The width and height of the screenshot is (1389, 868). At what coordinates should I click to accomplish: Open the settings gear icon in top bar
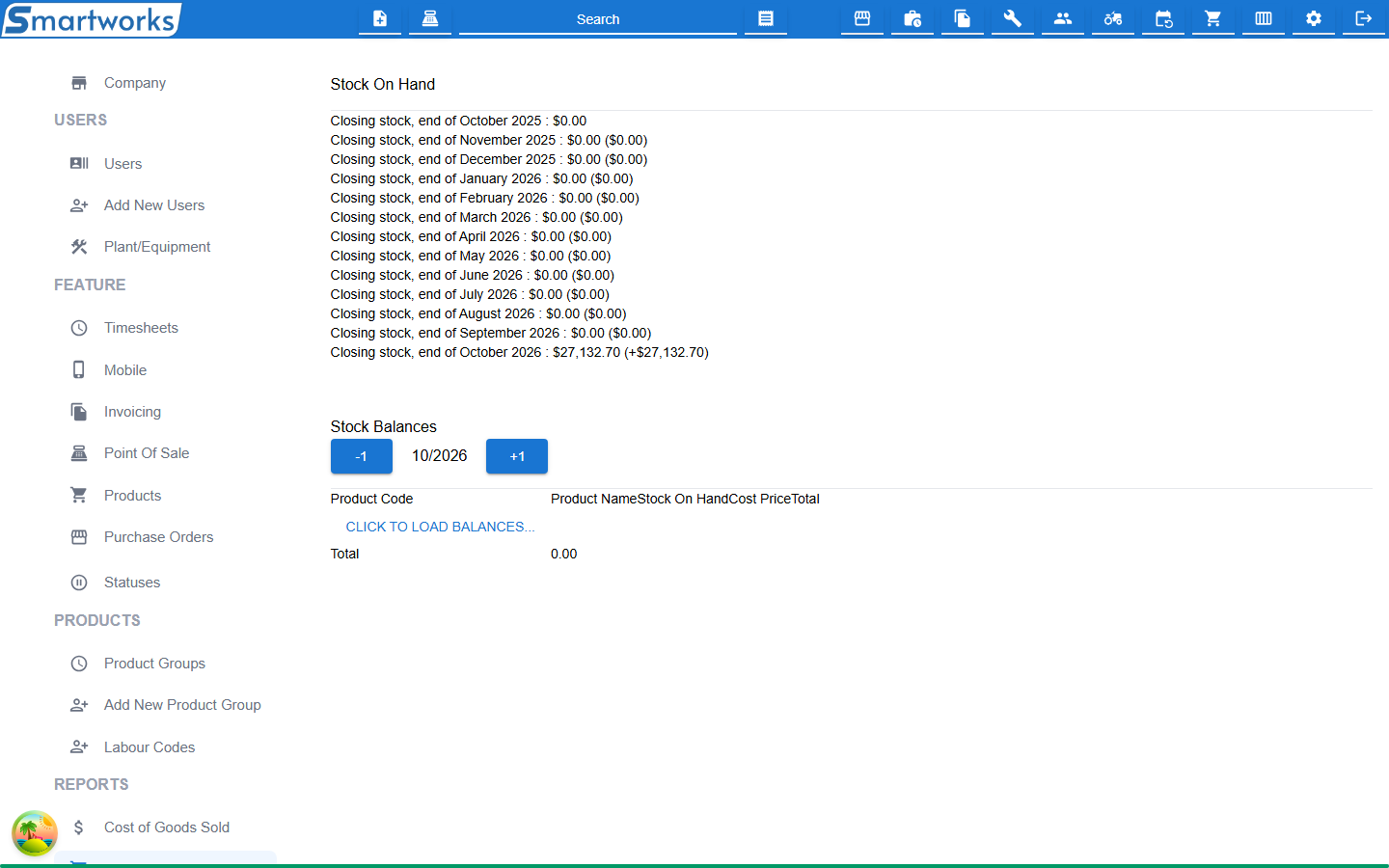pos(1314,18)
